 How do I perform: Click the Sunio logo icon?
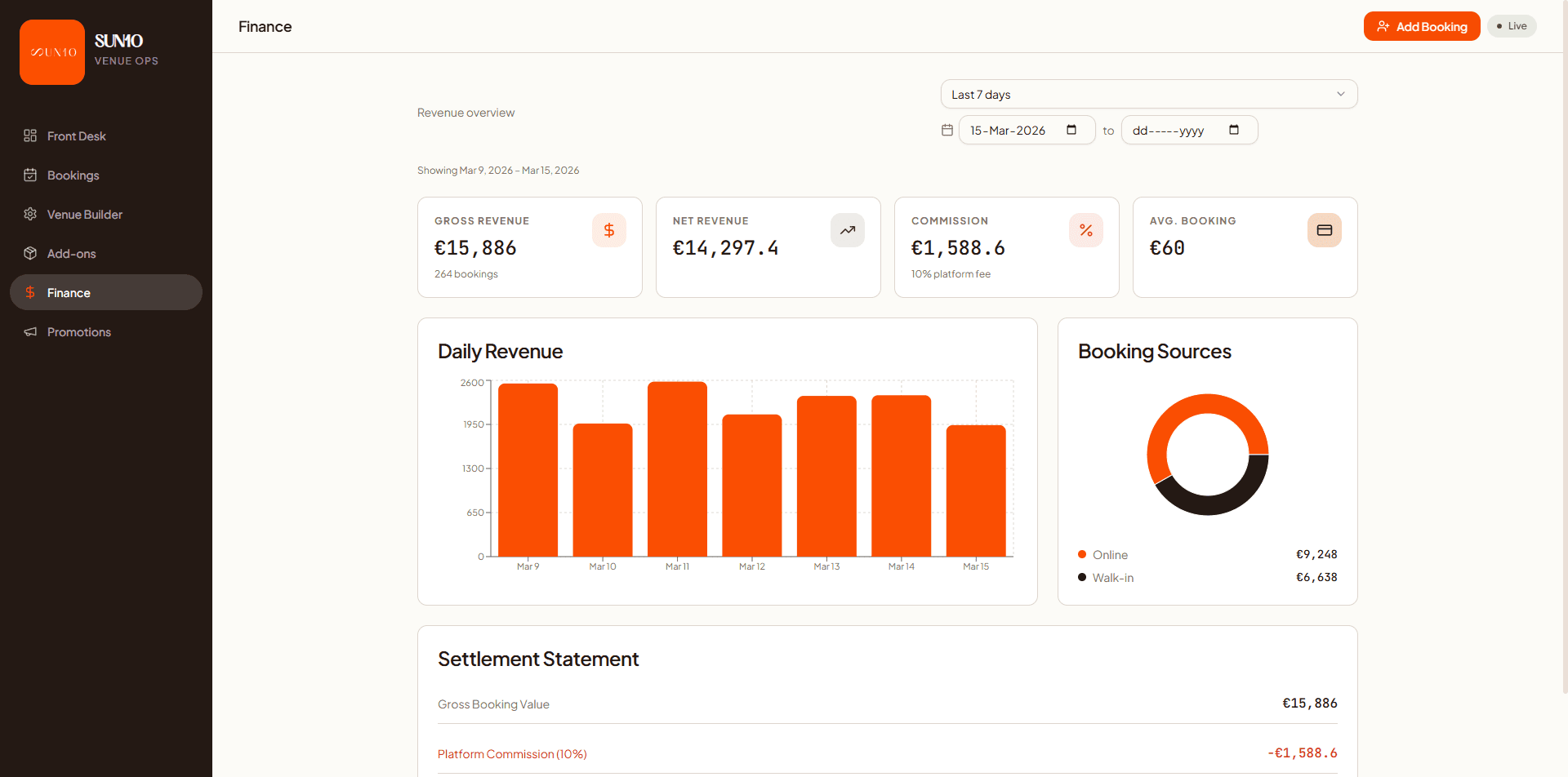point(52,52)
